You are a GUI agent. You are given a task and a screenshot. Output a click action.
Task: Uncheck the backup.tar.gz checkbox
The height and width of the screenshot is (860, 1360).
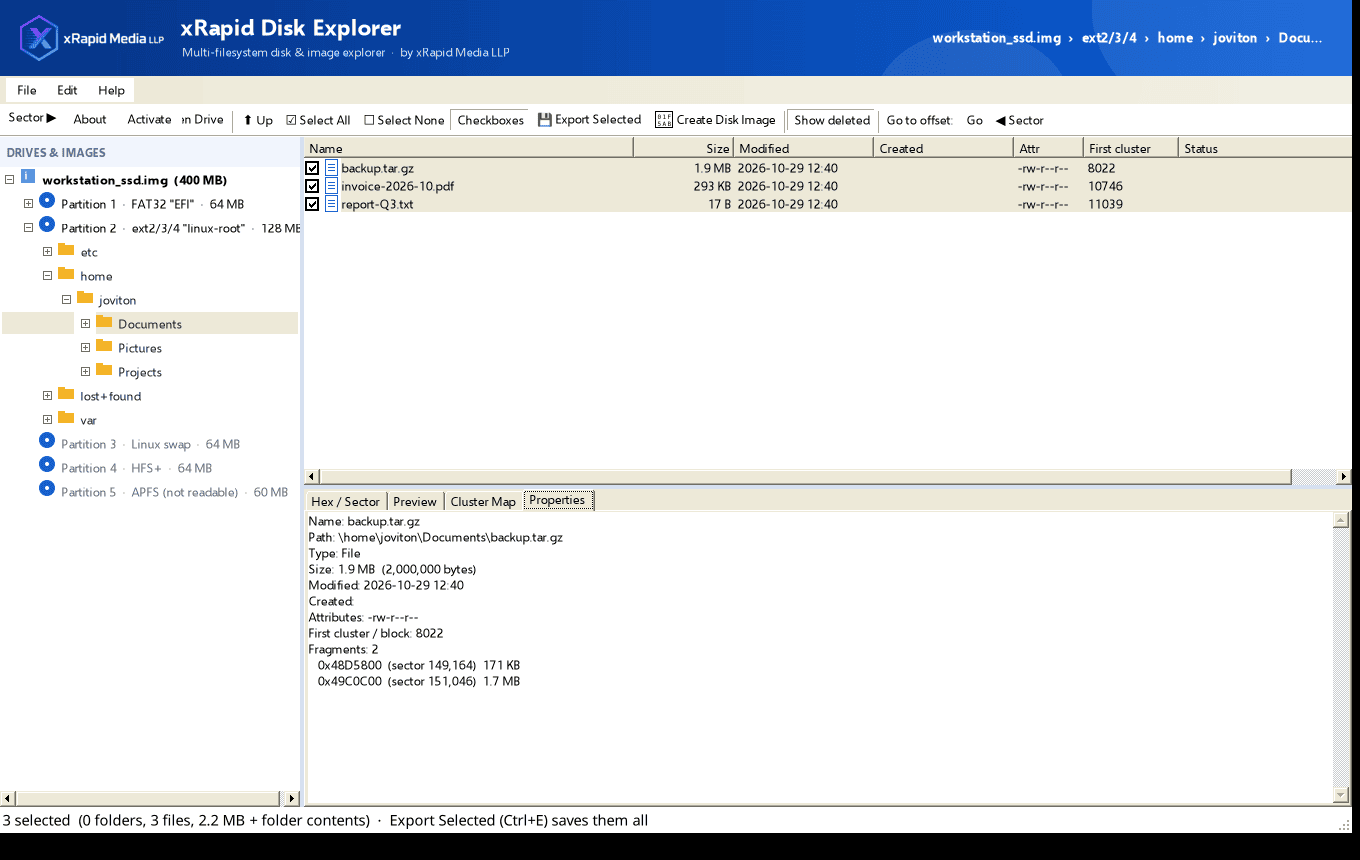coord(312,168)
